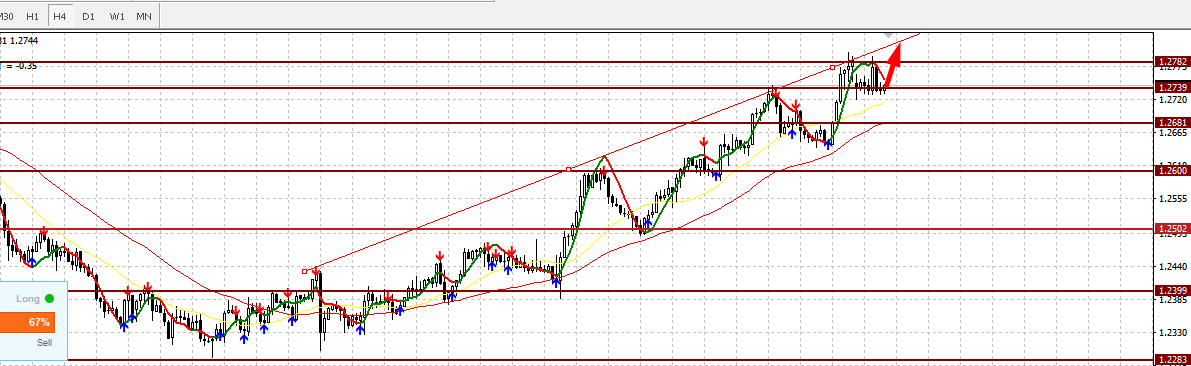Switch chart to H1 timeframe
1191x366 pixels.
coord(33,16)
